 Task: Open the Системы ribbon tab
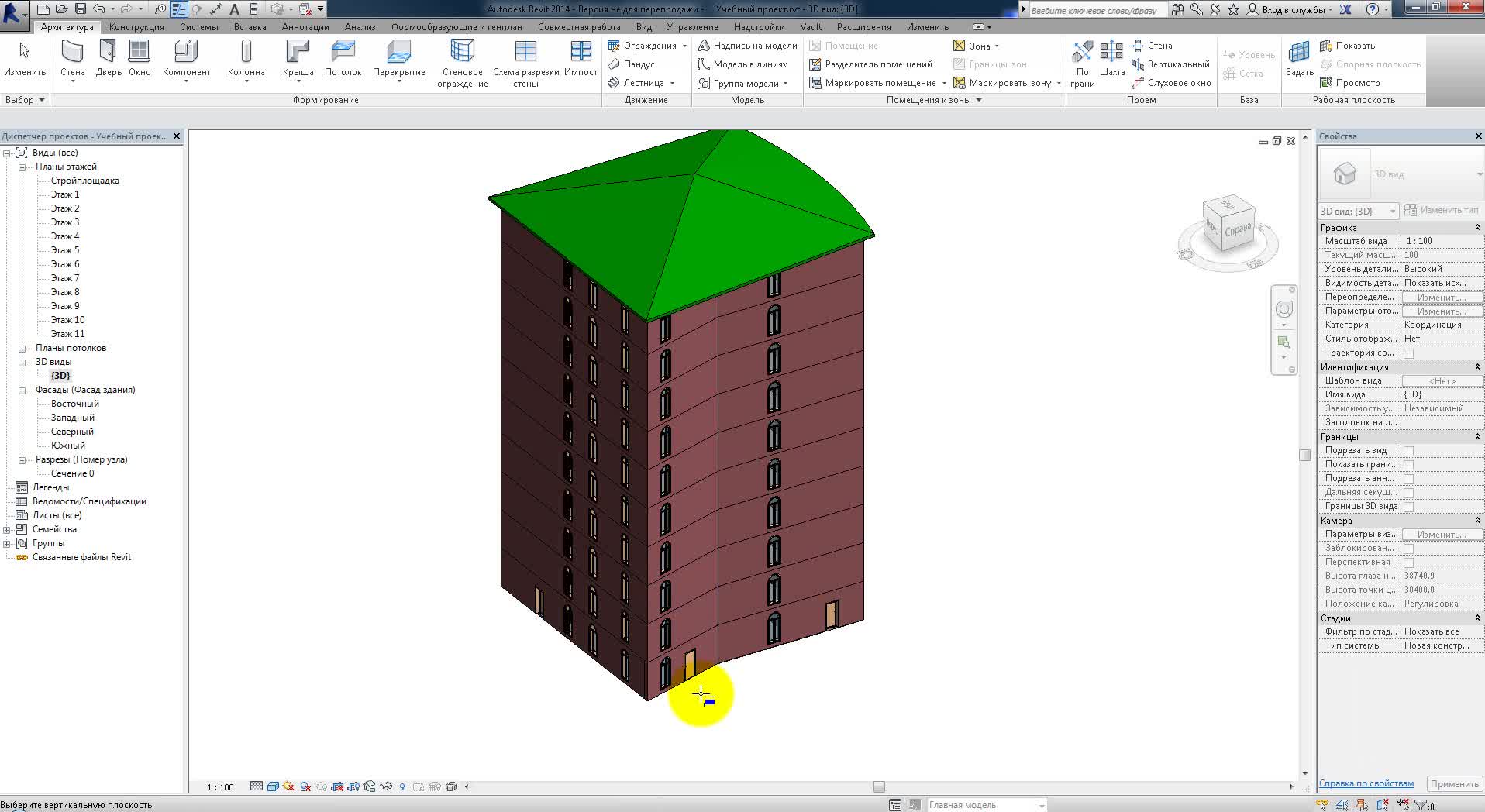199,27
